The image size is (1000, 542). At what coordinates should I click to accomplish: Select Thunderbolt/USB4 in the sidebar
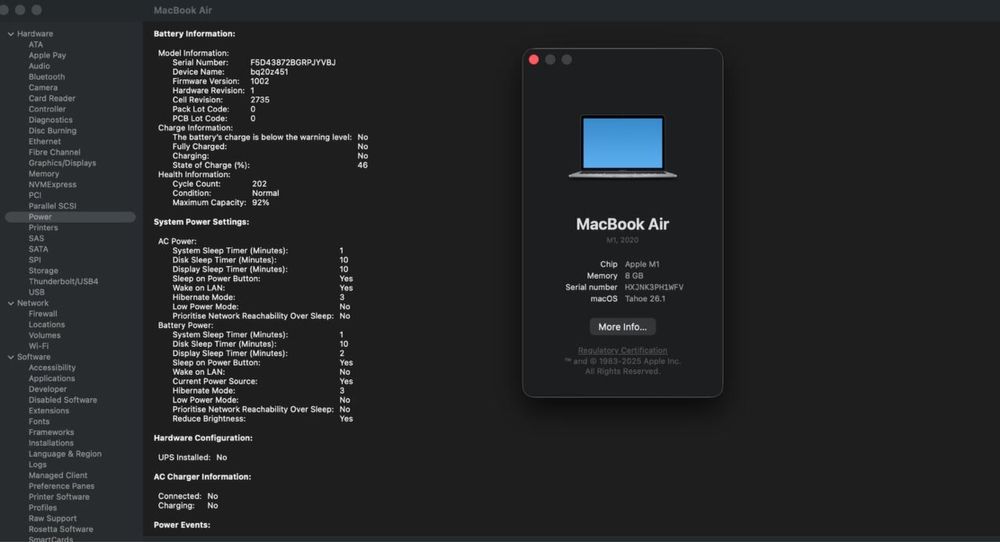[63, 282]
